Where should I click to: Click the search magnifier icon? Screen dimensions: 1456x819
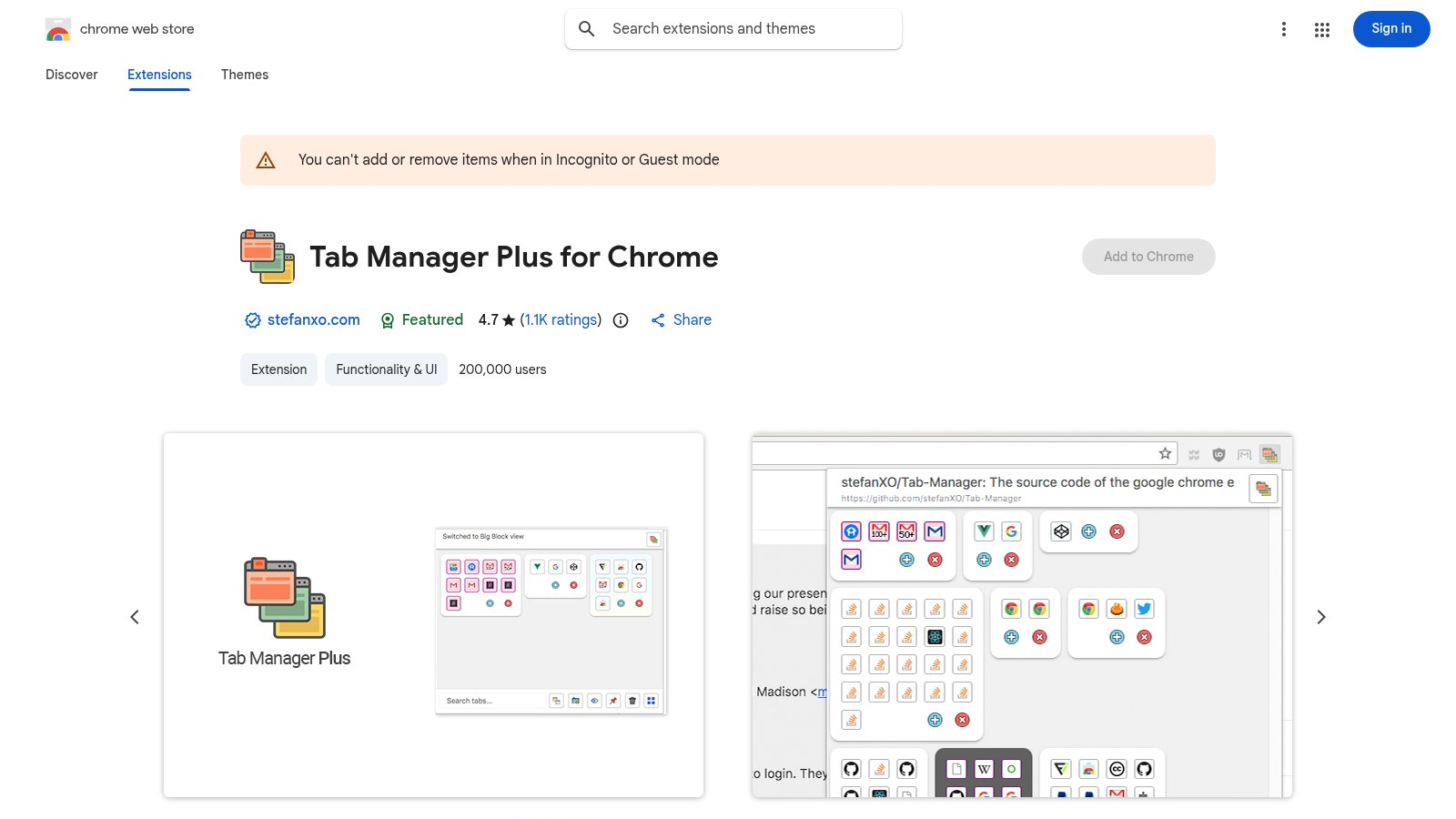pos(587,29)
